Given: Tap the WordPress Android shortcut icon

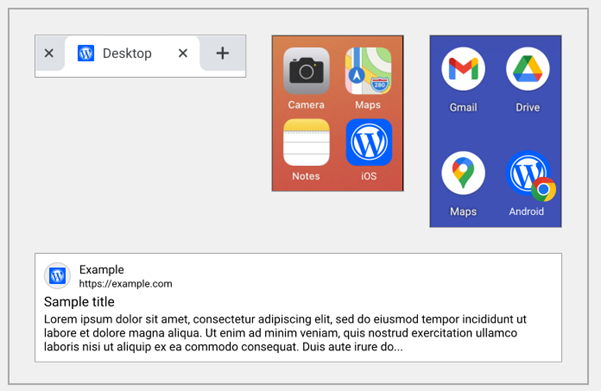Looking at the screenshot, I should (528, 173).
